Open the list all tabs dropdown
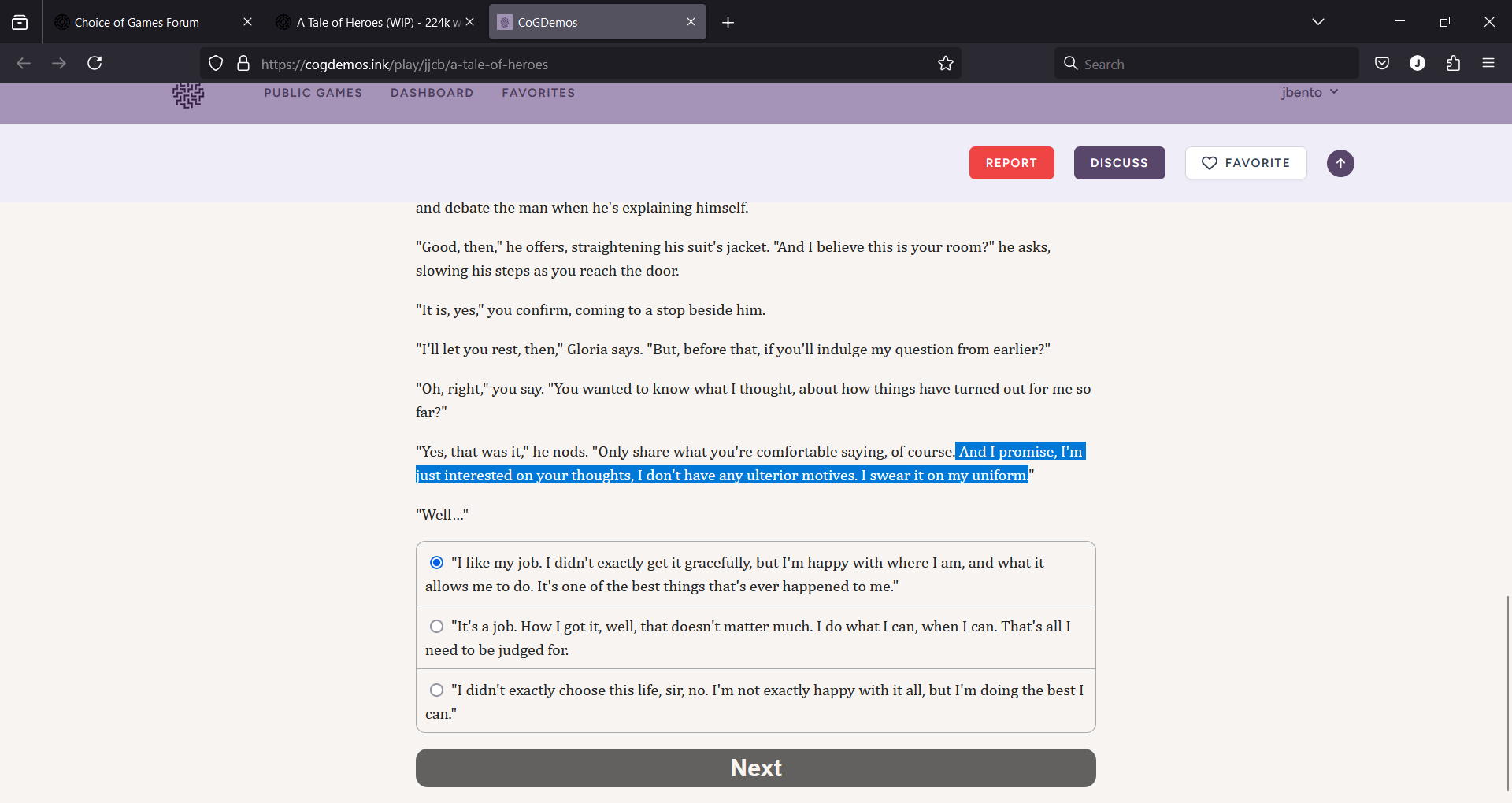 (x=1318, y=22)
